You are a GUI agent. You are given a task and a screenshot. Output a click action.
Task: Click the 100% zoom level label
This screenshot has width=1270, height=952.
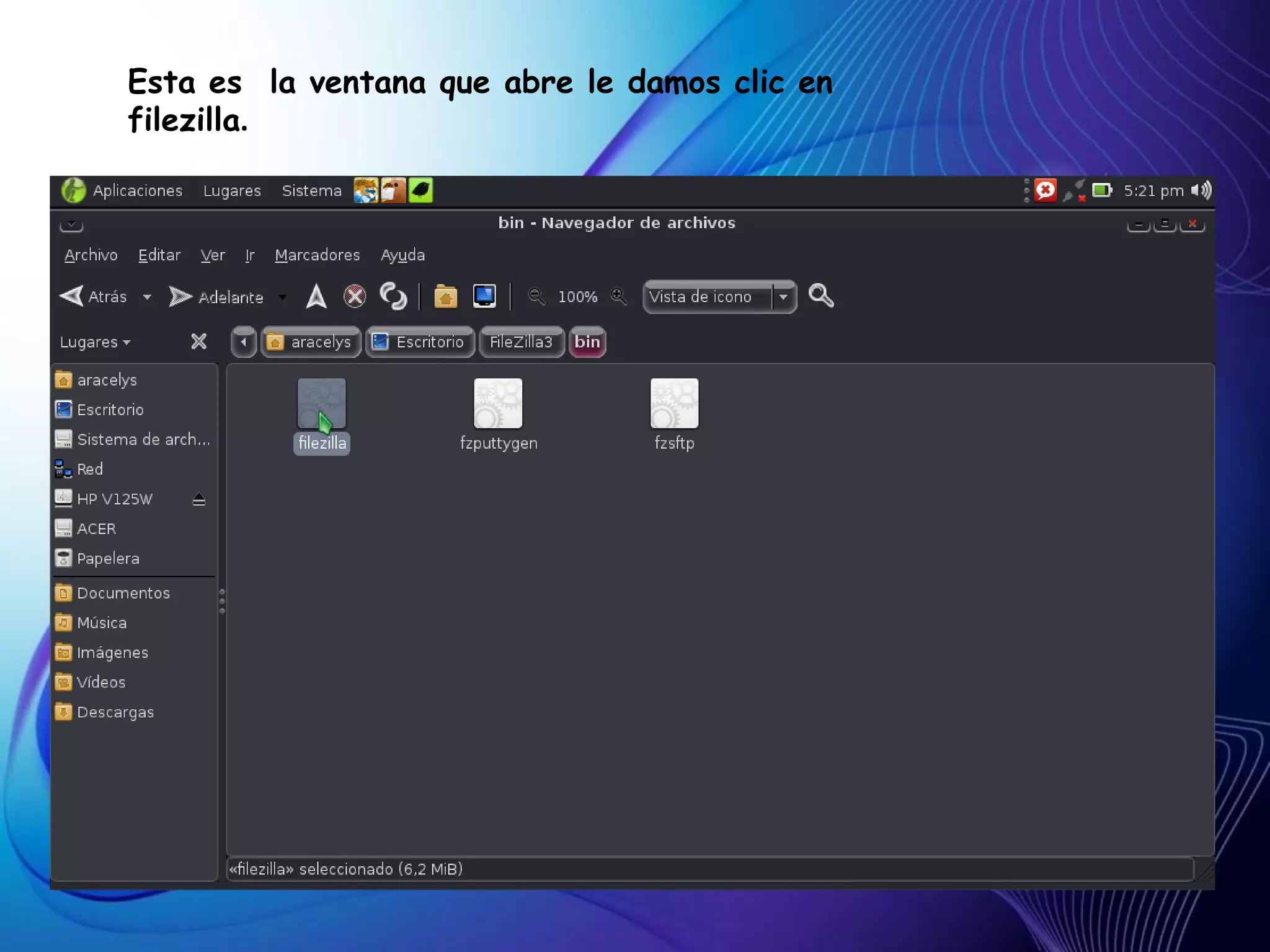click(577, 297)
